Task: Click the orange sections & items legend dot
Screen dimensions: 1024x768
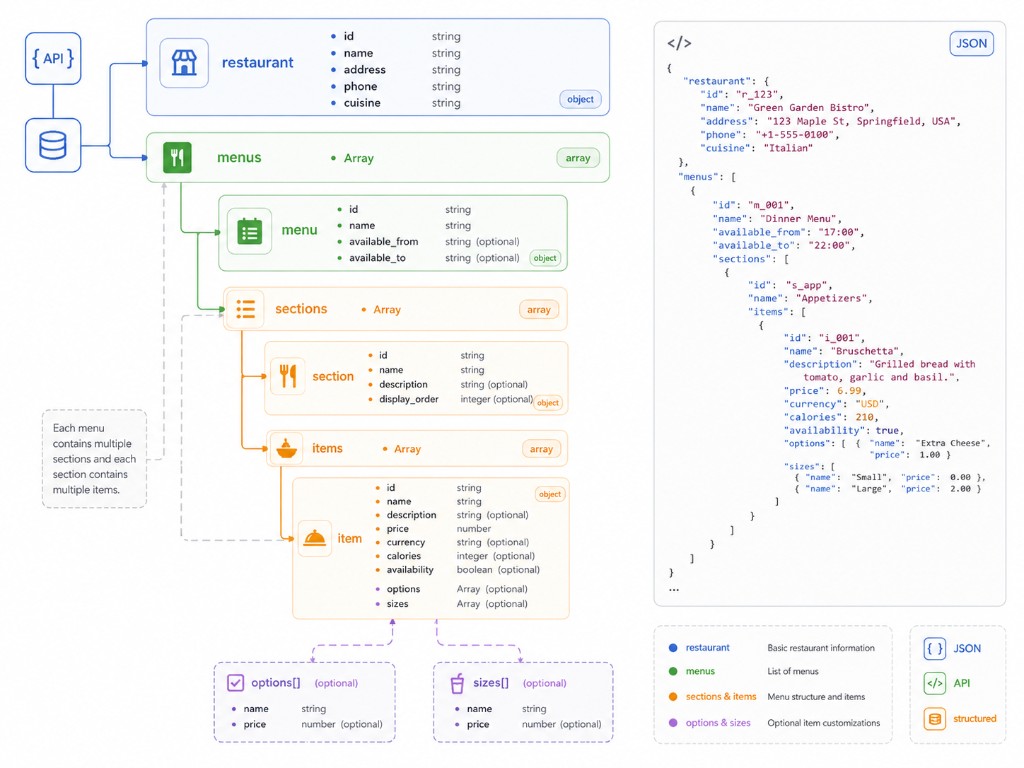Action: coord(673,697)
